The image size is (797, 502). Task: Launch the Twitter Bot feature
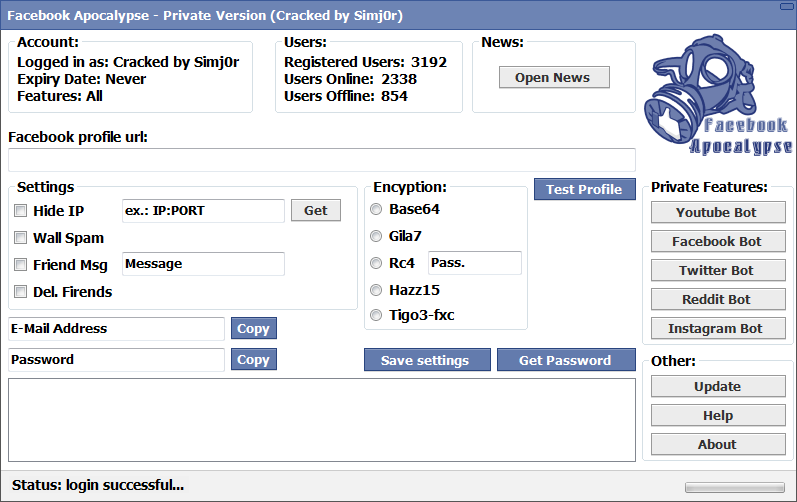click(718, 270)
